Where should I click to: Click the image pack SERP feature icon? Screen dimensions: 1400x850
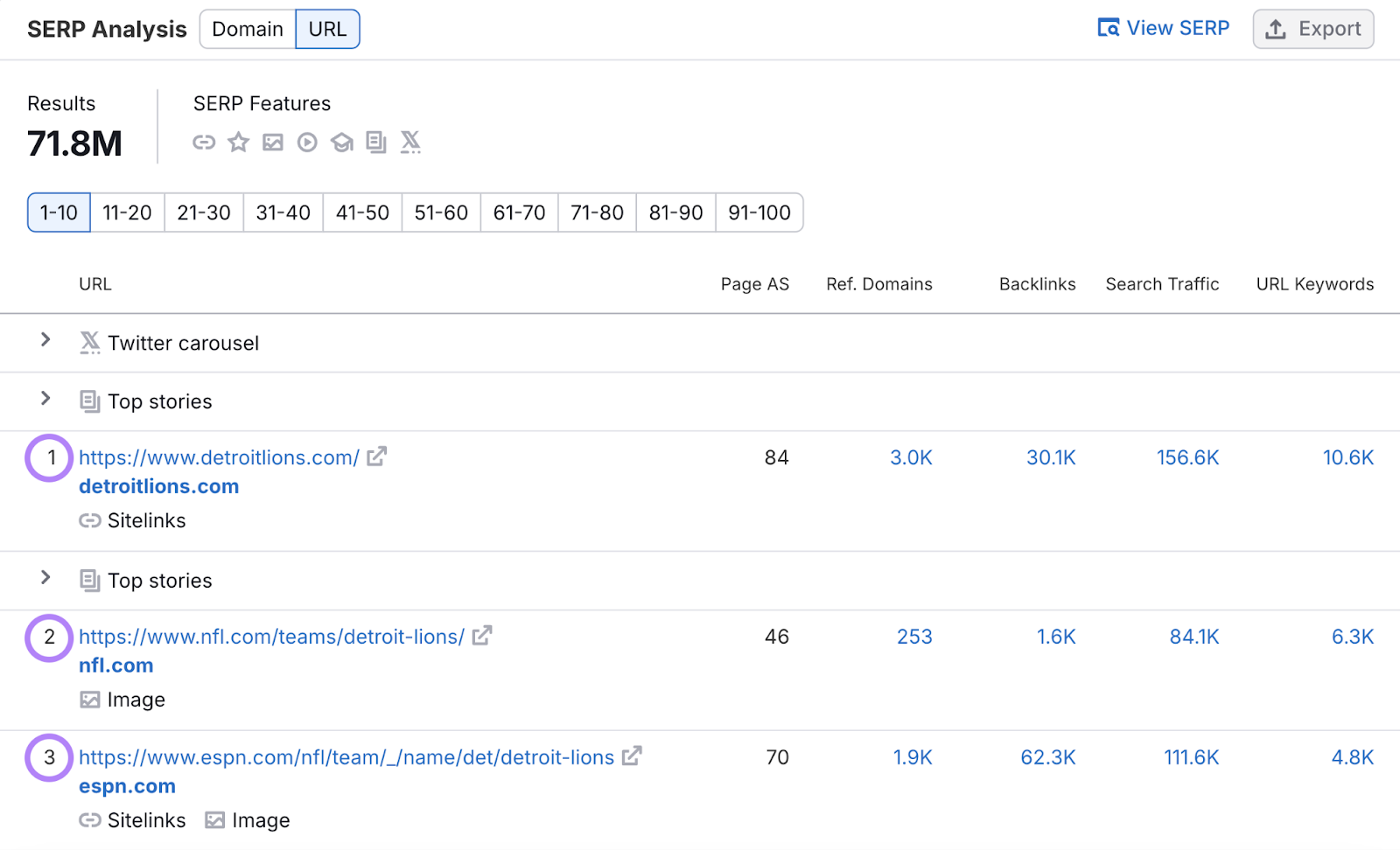[273, 142]
